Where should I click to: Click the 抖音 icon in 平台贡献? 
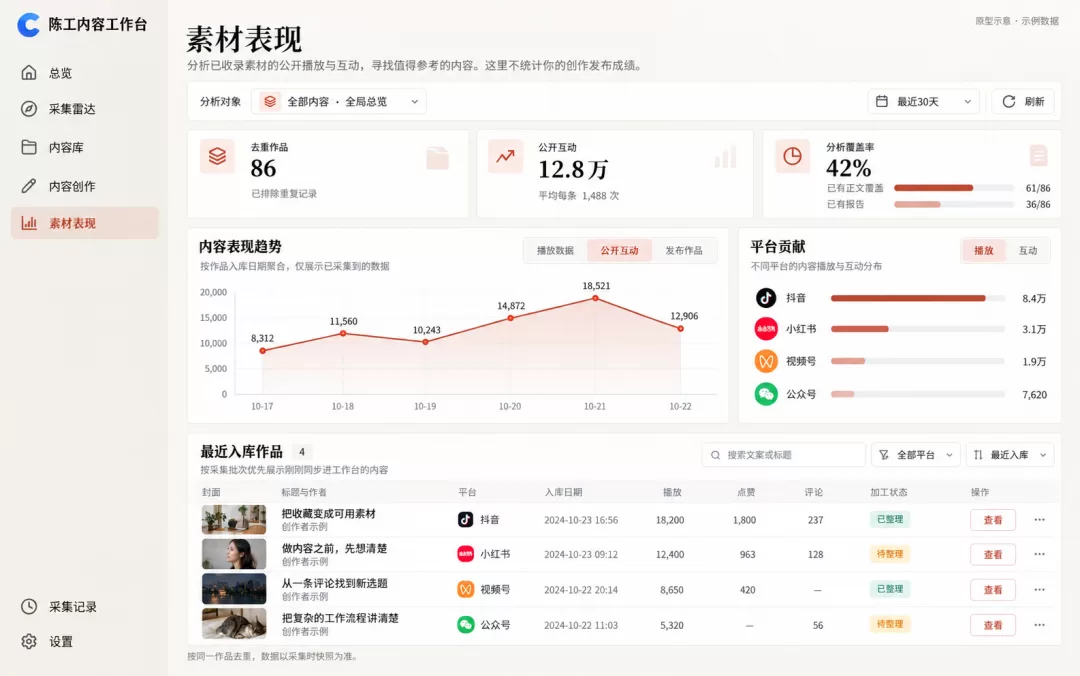(766, 298)
